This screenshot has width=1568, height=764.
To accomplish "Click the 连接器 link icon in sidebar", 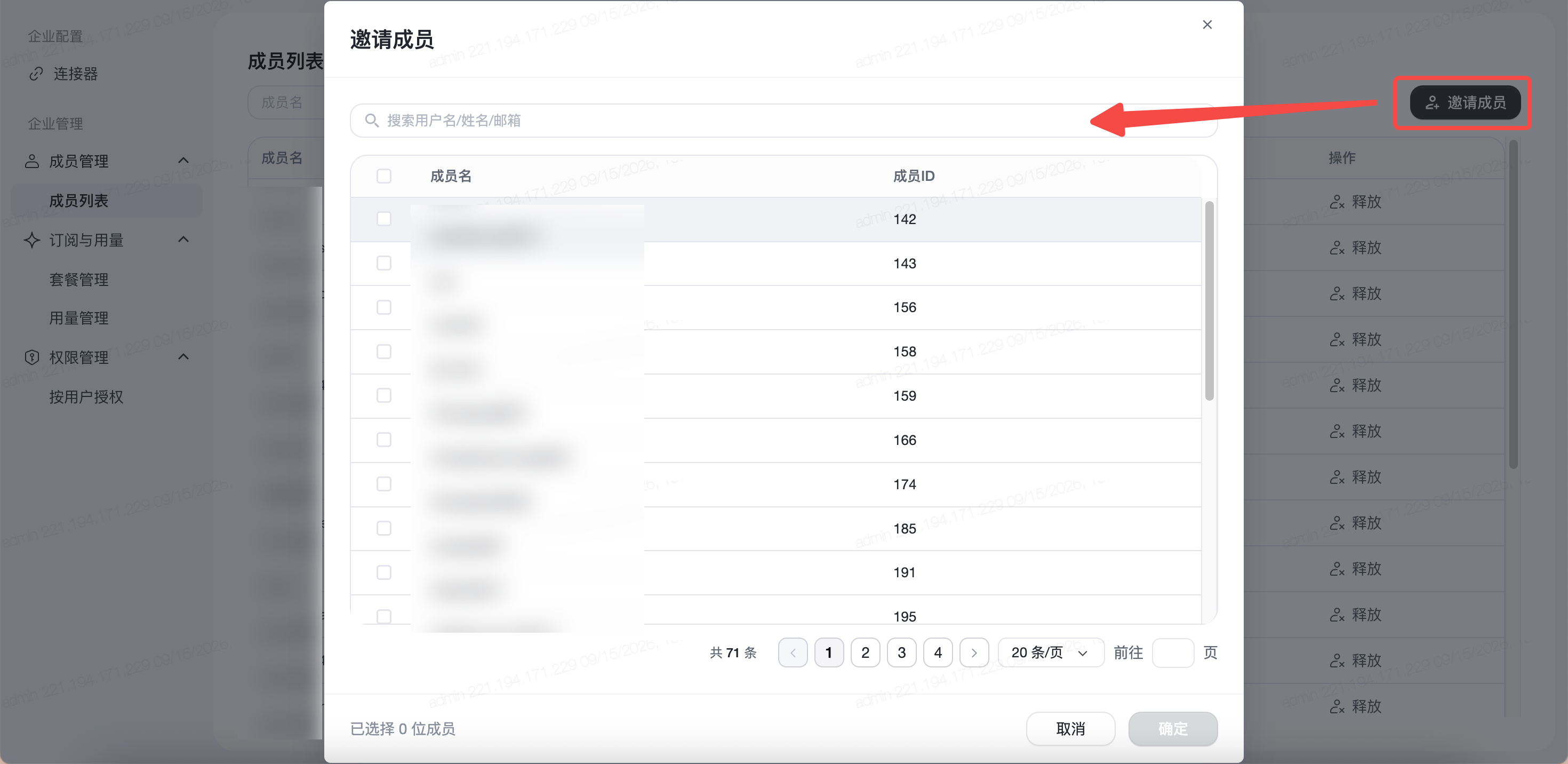I will 36,74.
